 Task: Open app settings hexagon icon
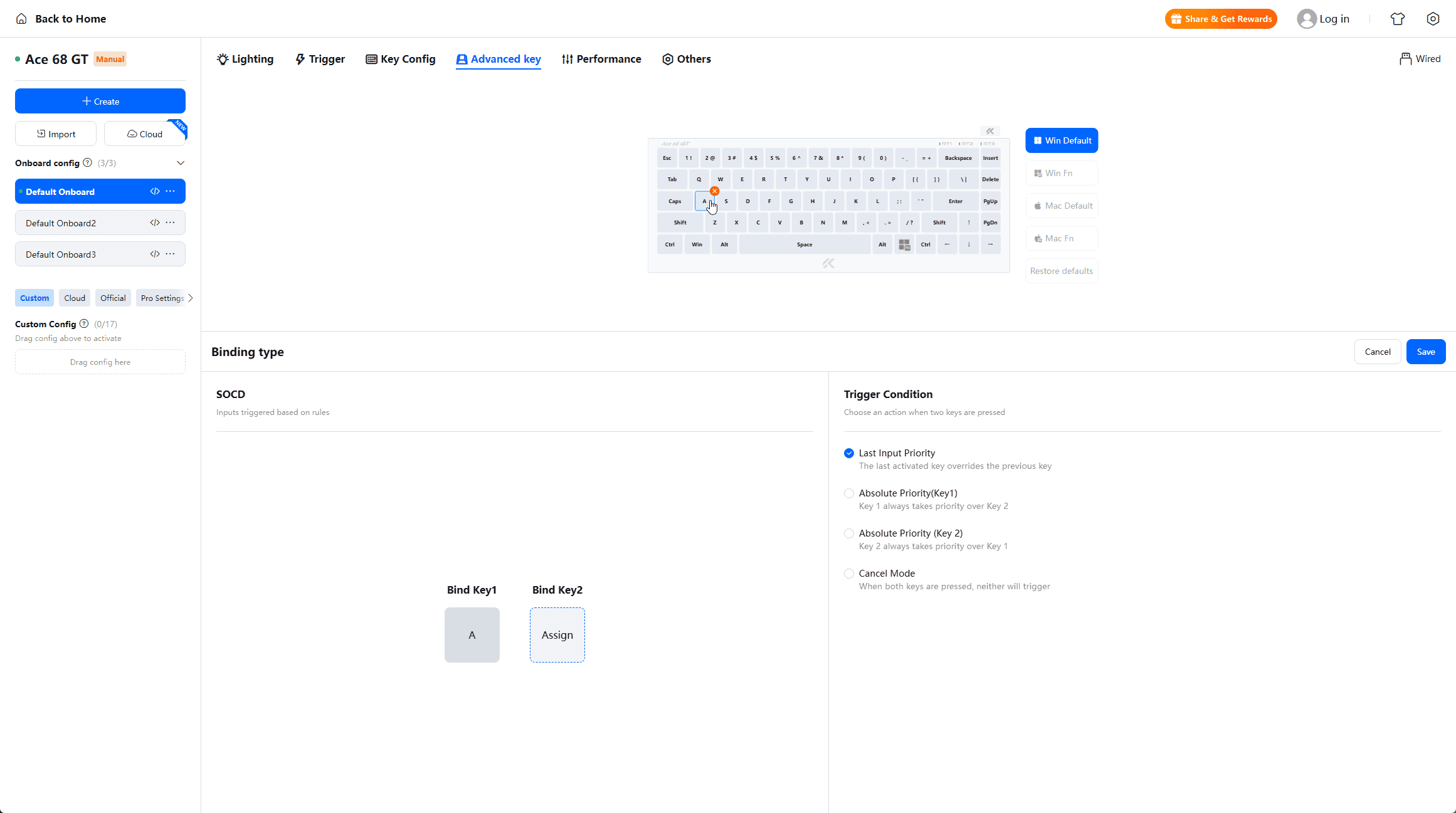point(1433,19)
